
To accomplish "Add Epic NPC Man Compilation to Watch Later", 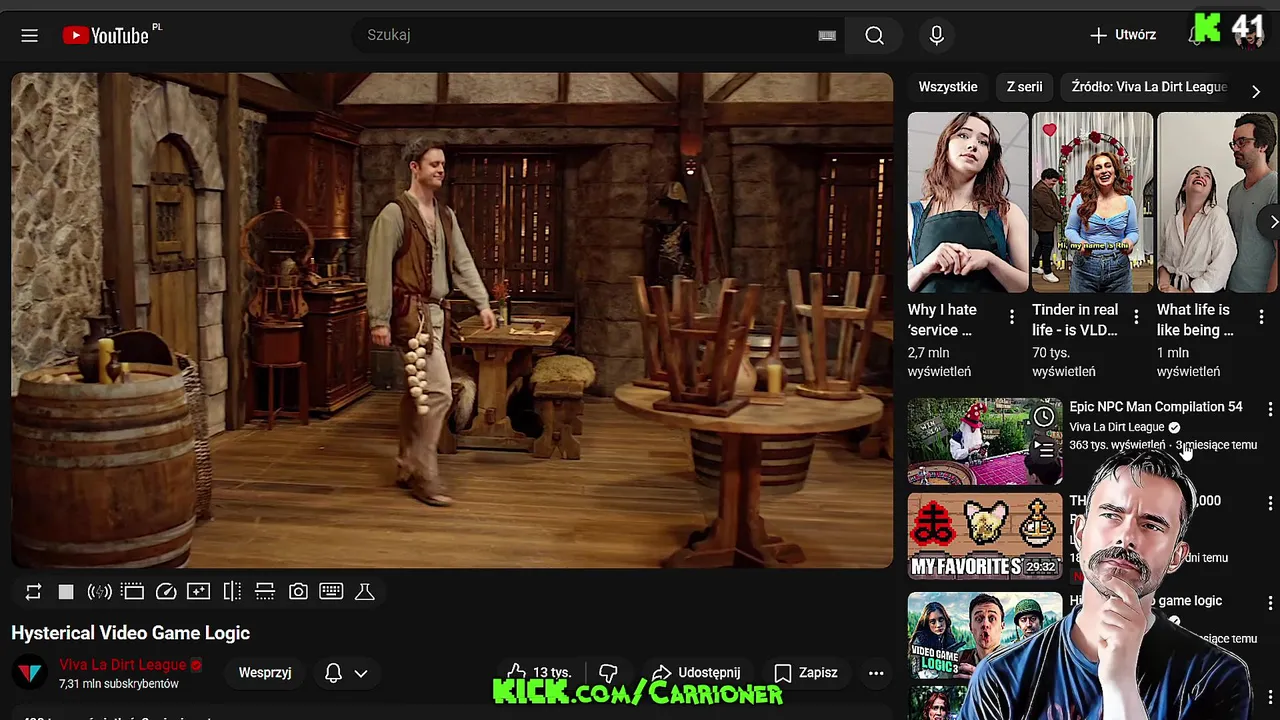I will pyautogui.click(x=1044, y=417).
